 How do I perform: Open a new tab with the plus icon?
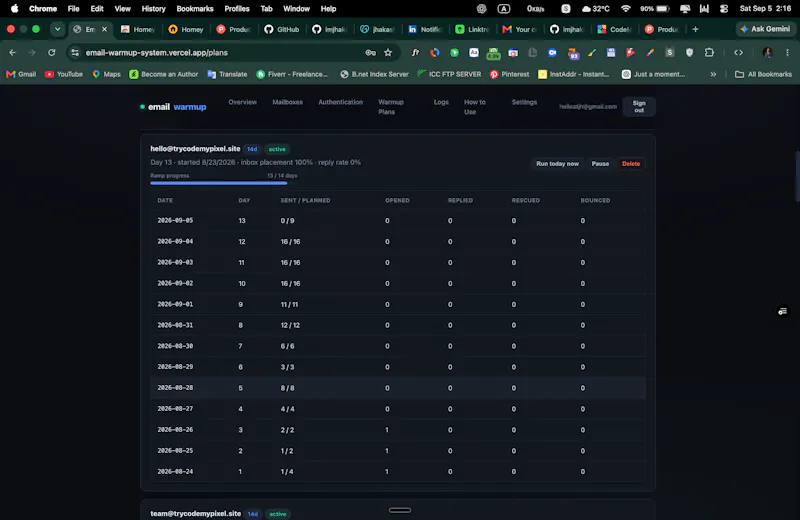click(695, 29)
